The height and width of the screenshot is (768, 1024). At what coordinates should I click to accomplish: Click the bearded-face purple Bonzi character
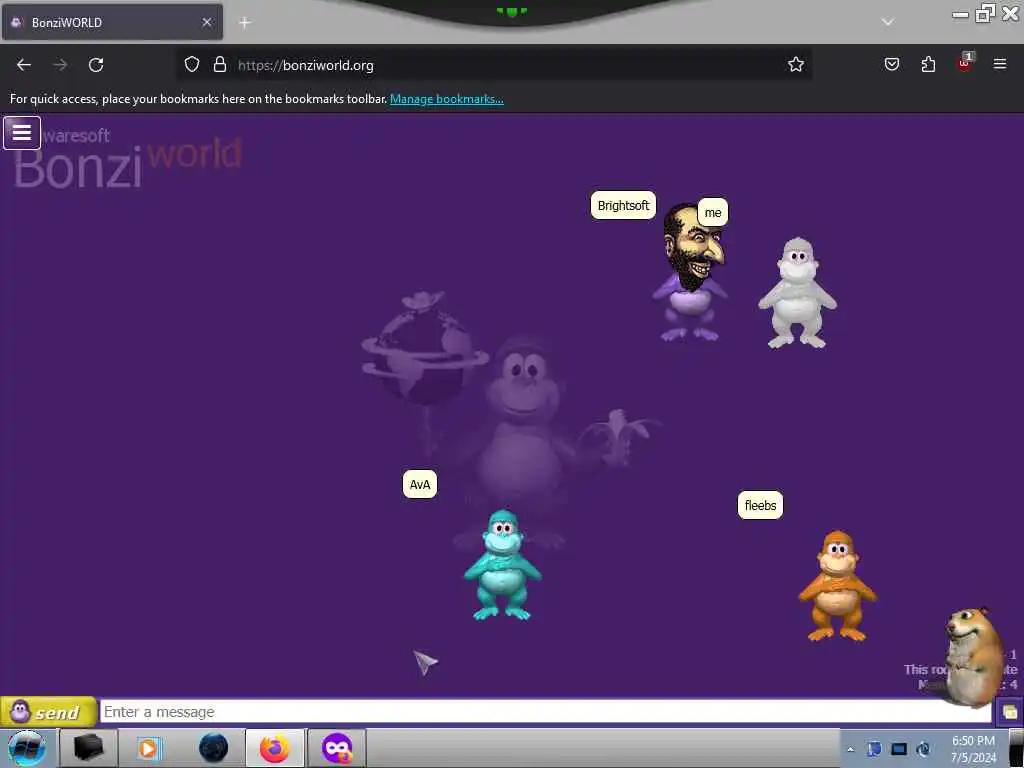[691, 273]
